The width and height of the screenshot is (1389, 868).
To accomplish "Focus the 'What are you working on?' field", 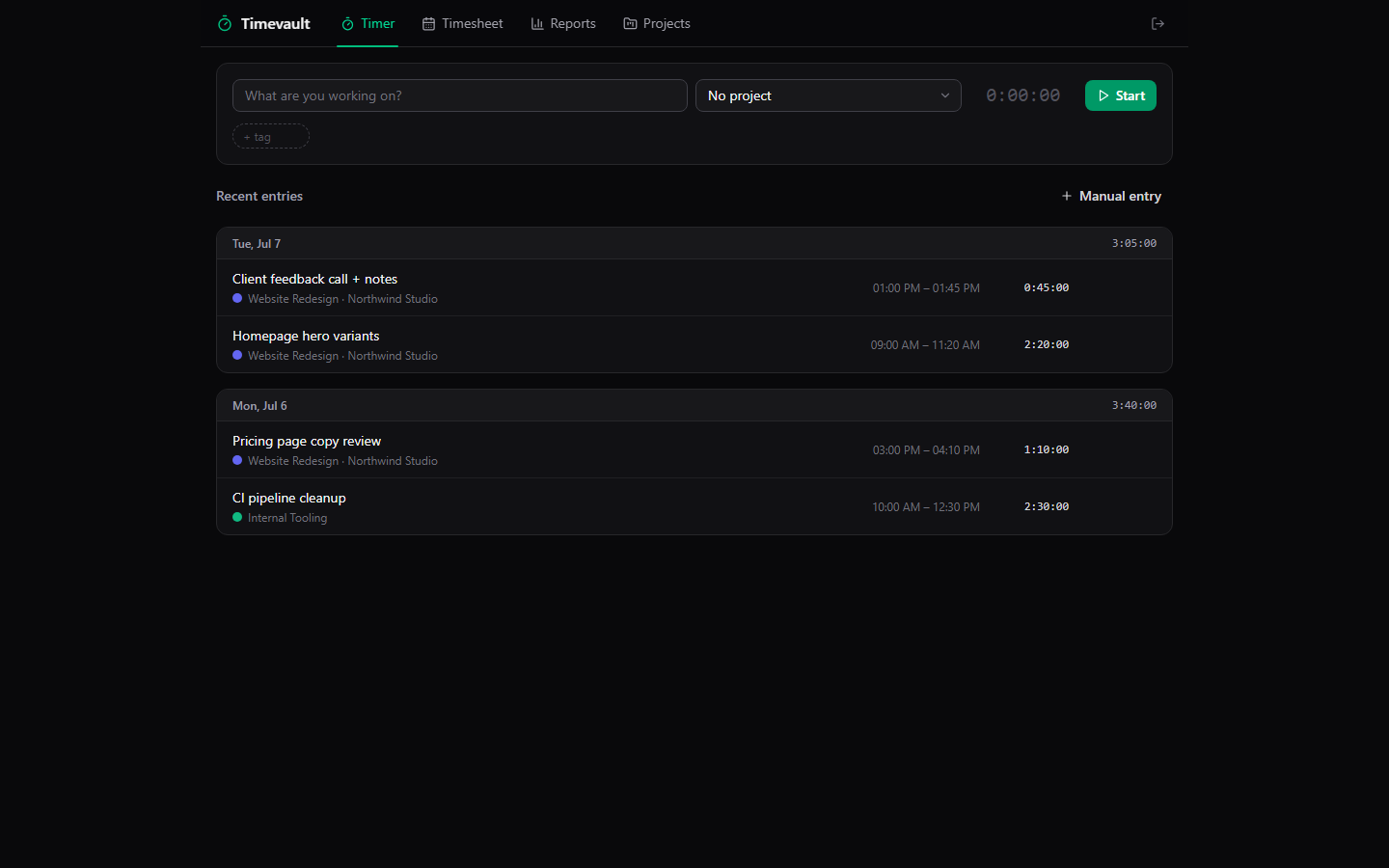I will pos(460,95).
